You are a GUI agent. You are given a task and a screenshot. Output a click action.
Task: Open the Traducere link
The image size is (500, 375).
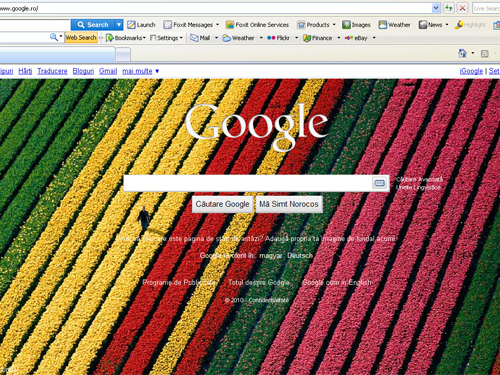pyautogui.click(x=52, y=71)
